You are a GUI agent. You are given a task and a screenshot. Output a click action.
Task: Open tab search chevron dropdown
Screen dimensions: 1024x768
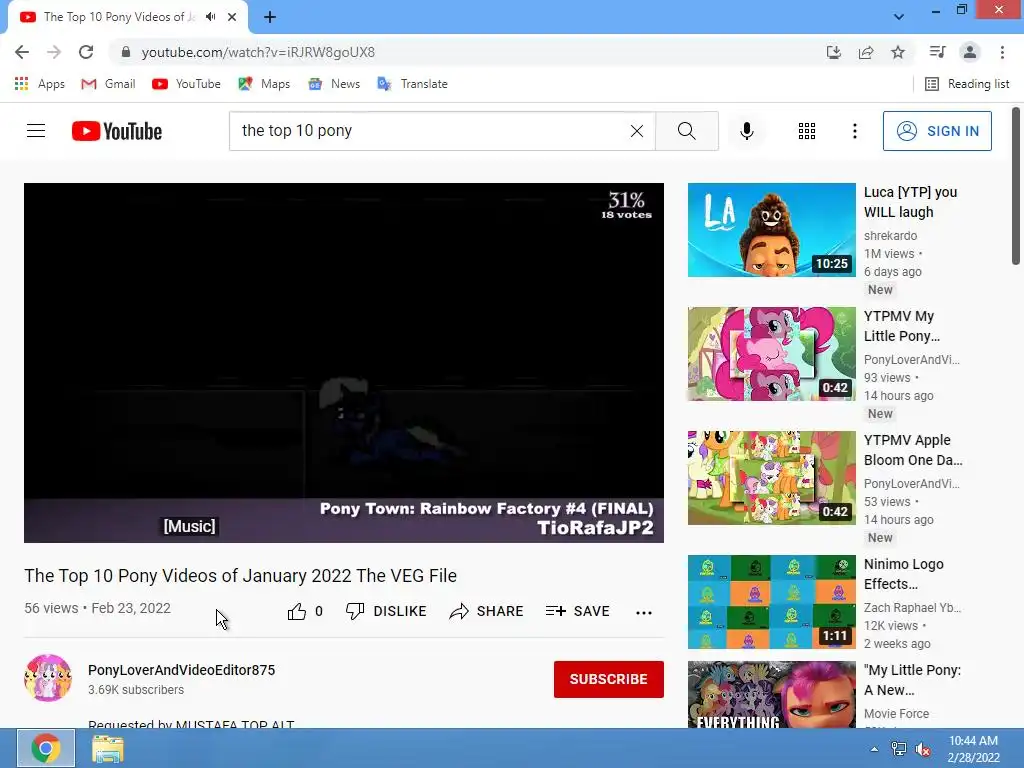899,17
